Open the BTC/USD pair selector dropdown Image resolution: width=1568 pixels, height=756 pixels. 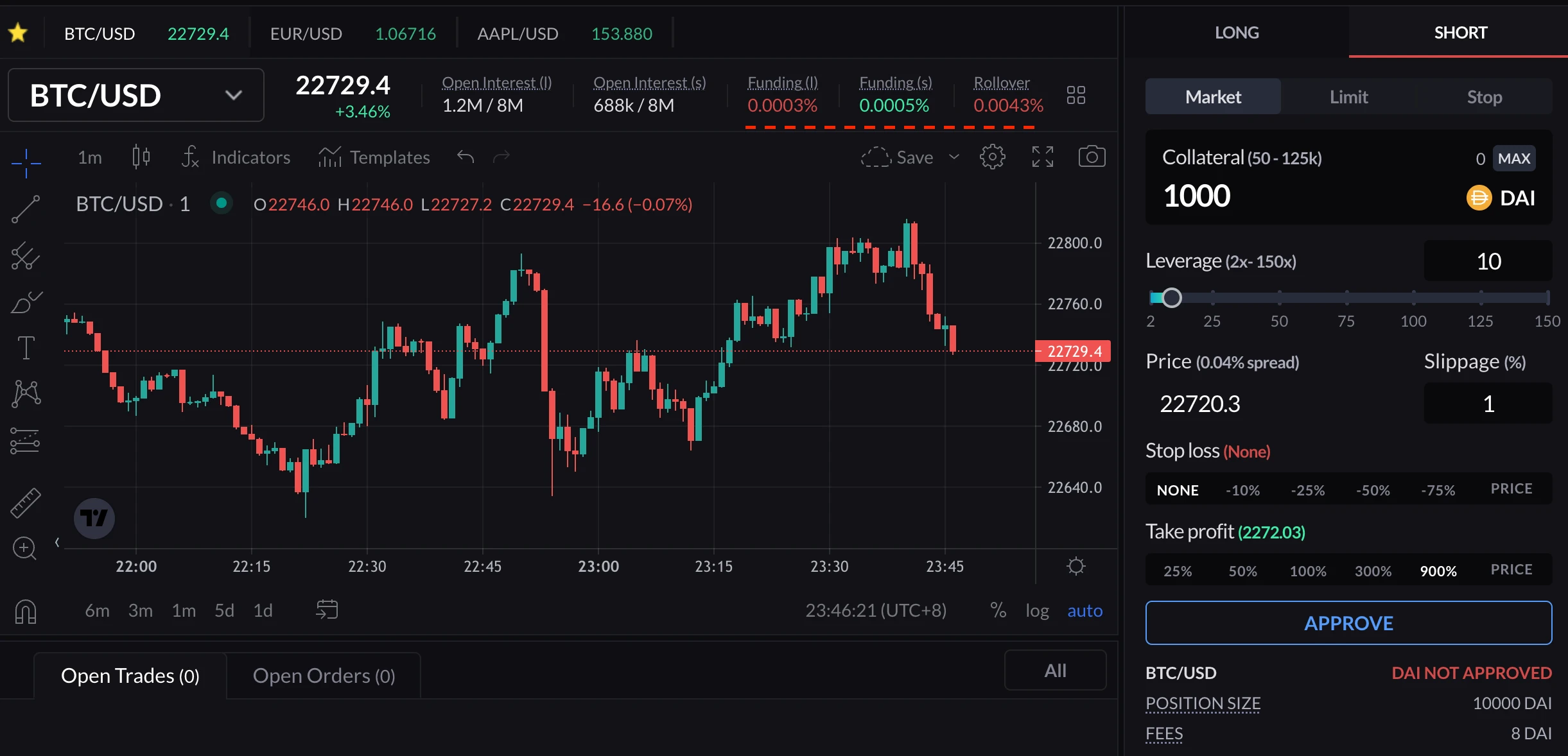pos(134,94)
